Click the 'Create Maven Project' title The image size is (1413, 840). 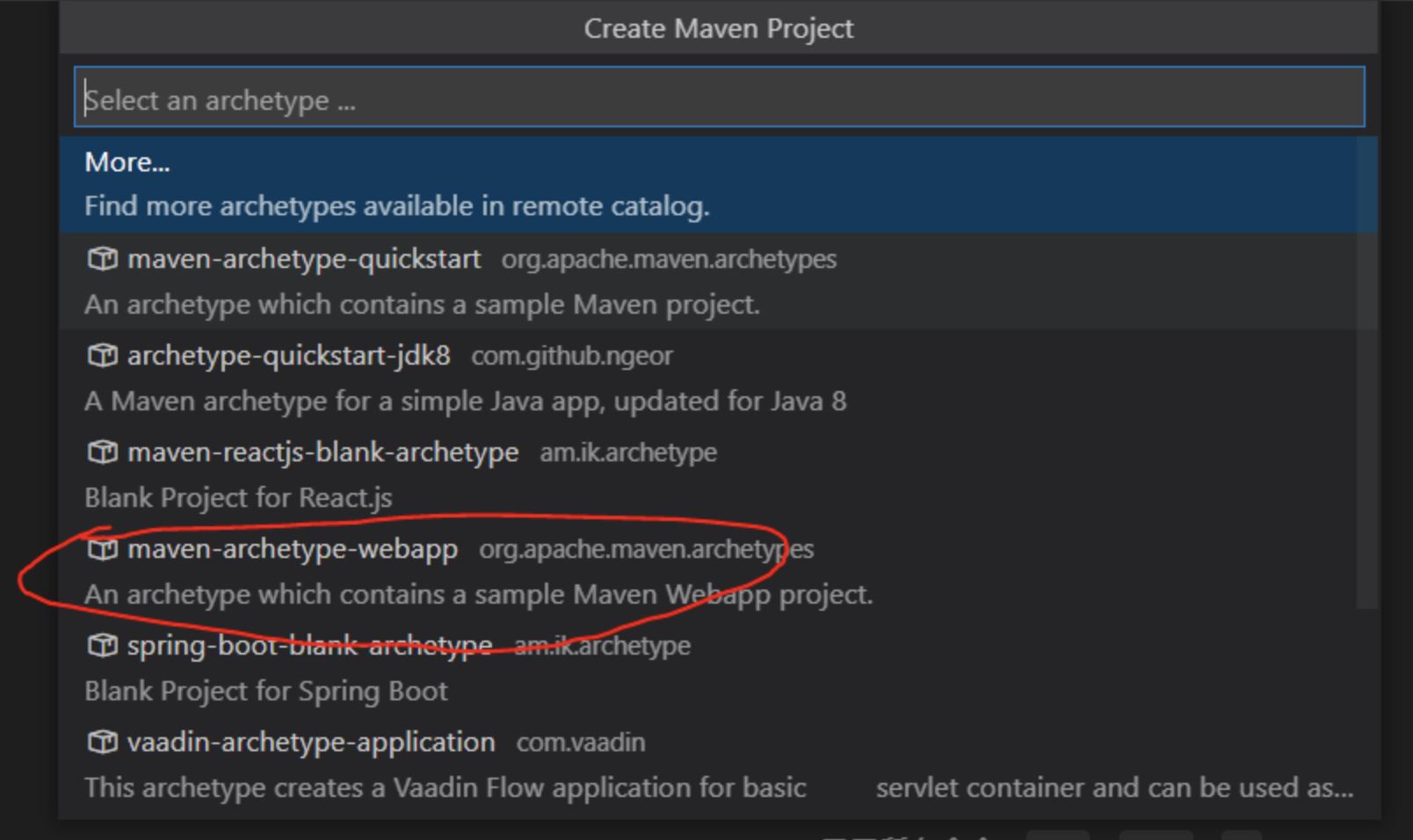pos(719,28)
